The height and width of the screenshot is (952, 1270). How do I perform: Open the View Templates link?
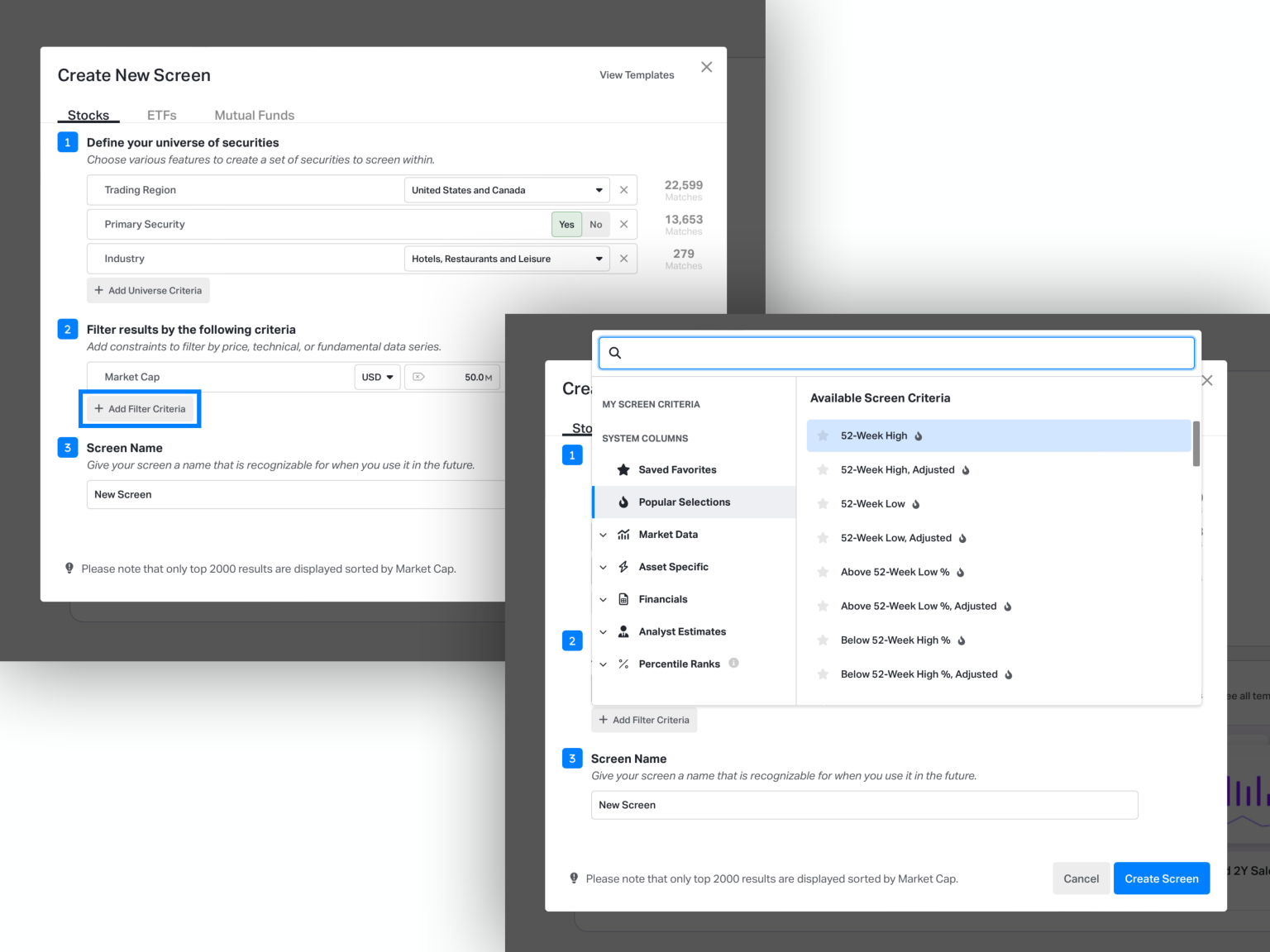[x=637, y=75]
